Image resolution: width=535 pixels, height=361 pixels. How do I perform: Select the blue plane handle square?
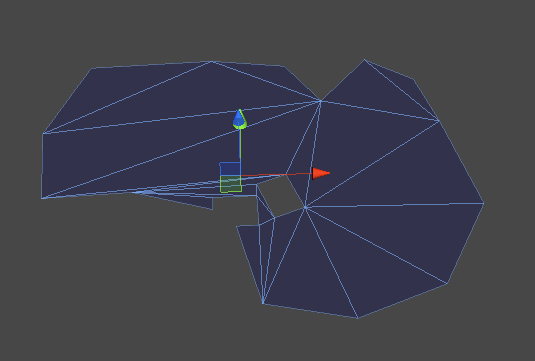[x=230, y=169]
